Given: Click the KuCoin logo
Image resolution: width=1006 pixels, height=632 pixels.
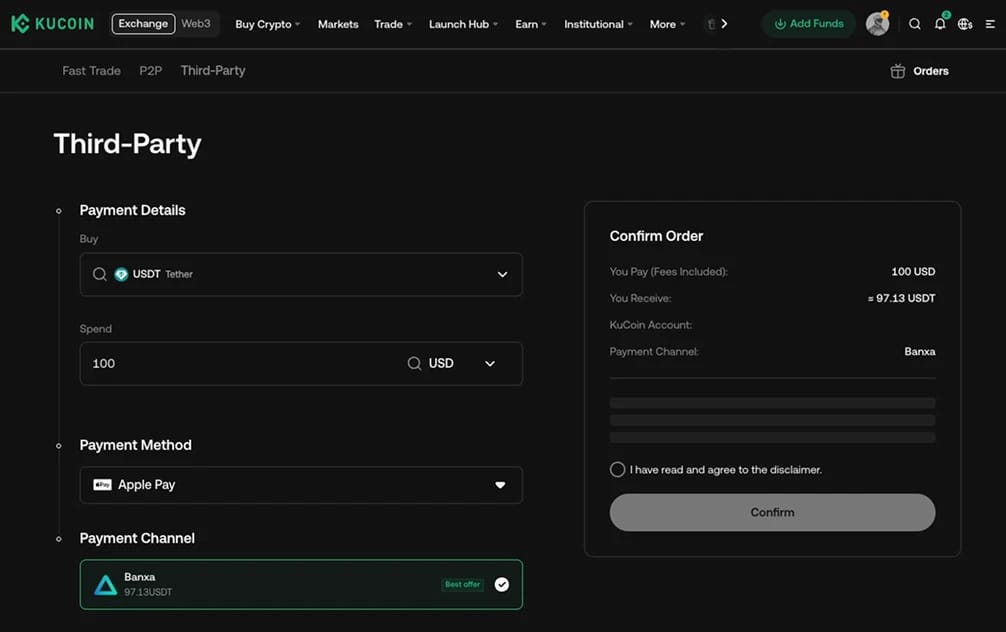Looking at the screenshot, I should (53, 24).
